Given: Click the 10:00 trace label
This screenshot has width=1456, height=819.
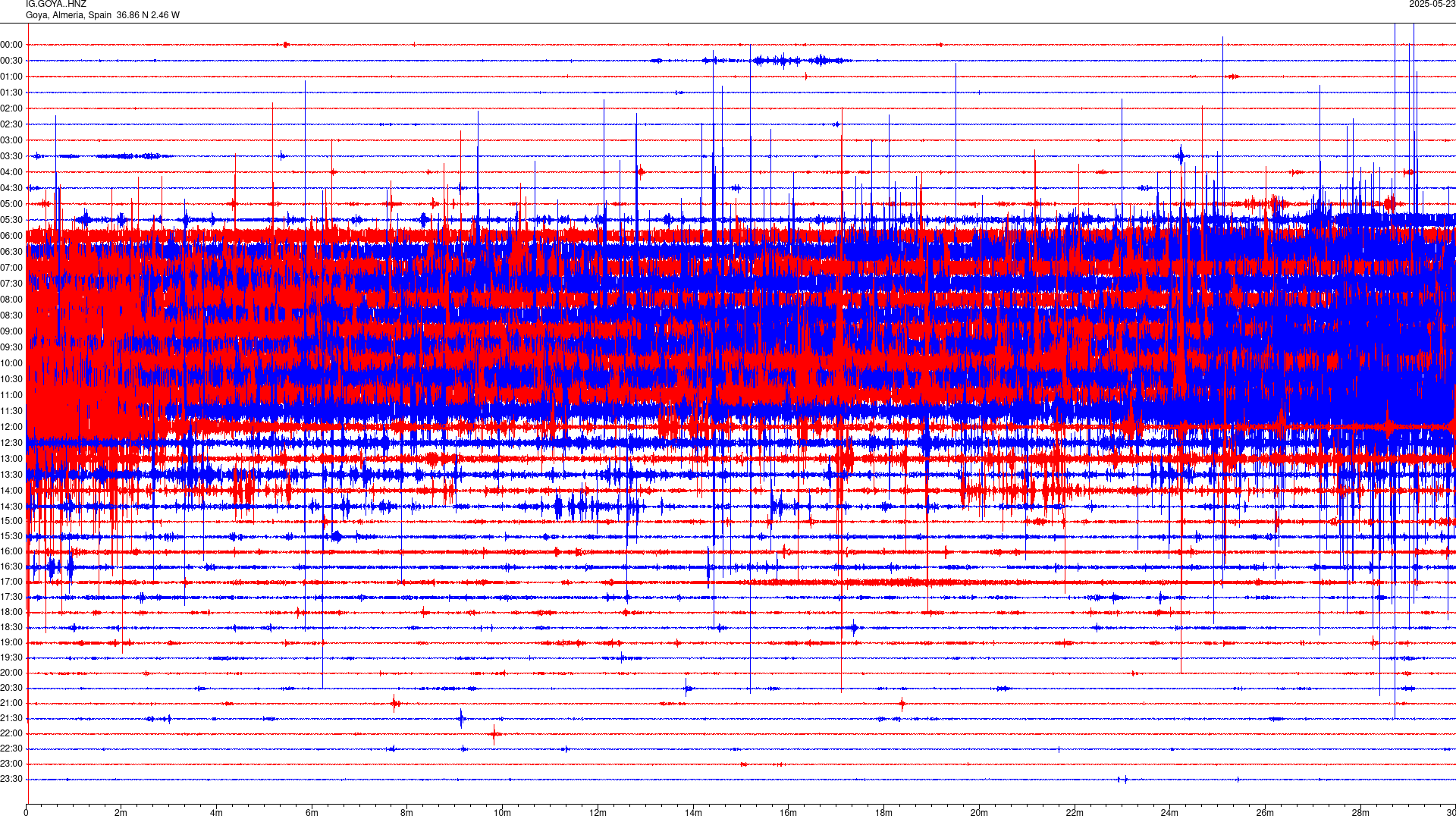Looking at the screenshot, I should coord(11,364).
